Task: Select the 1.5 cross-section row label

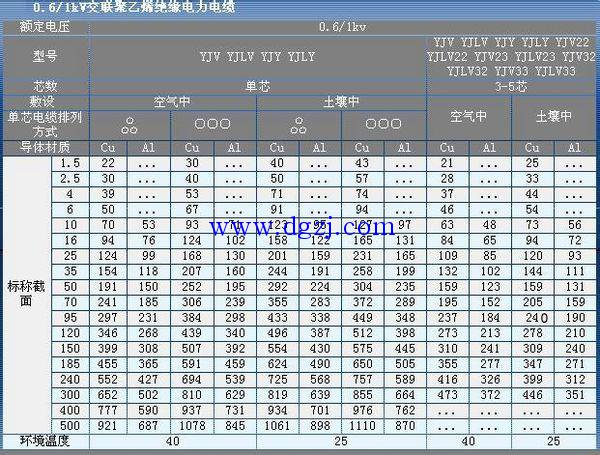Action: point(70,163)
